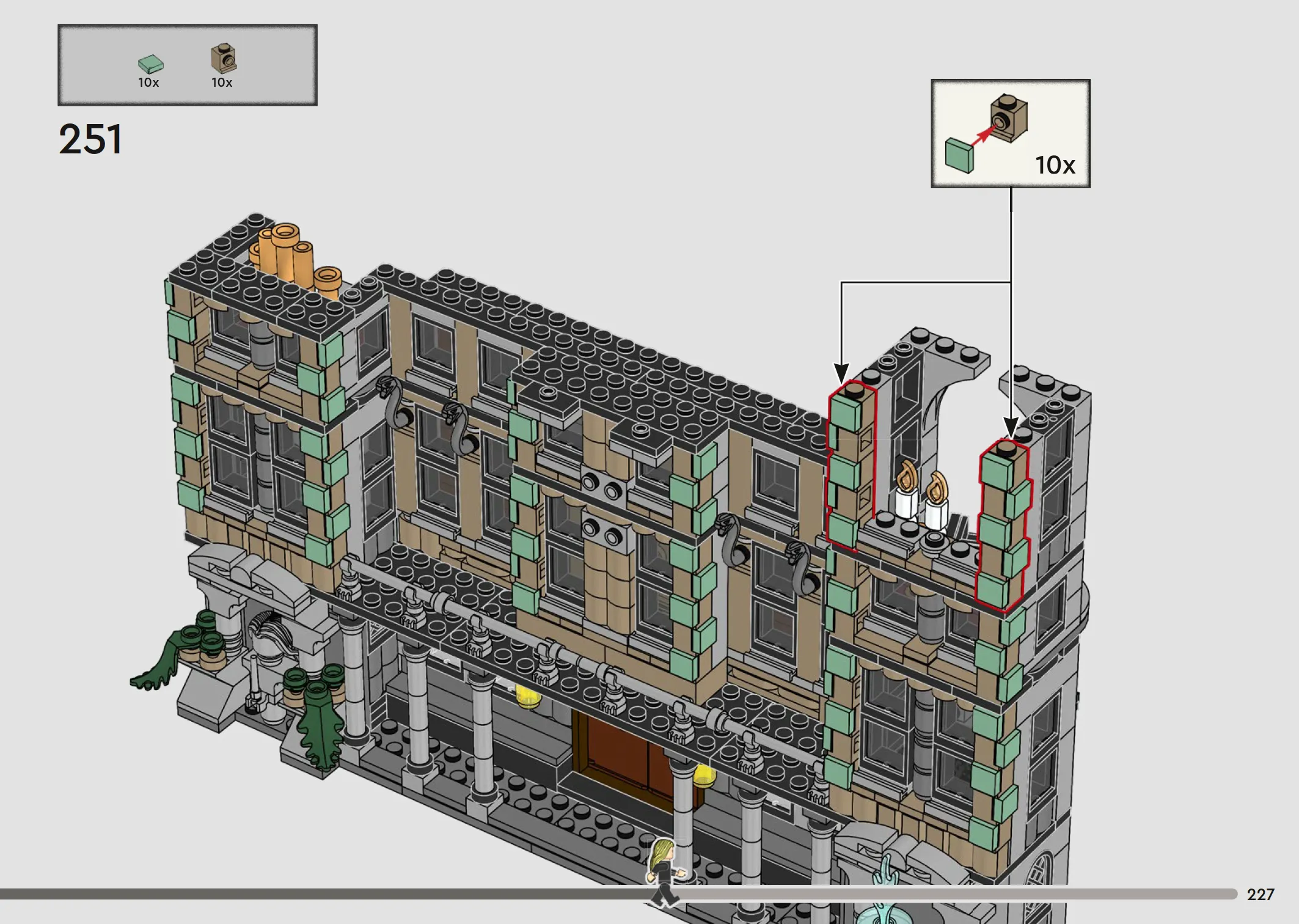
Task: Click the step number 251
Action: pos(90,139)
